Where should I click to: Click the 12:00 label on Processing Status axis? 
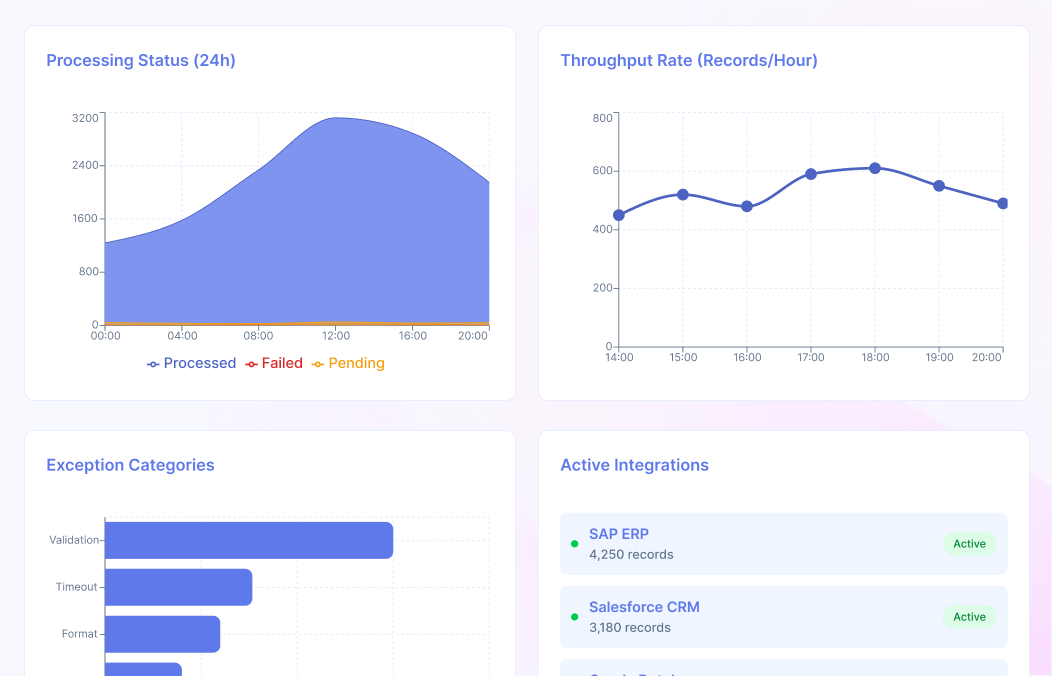tap(335, 336)
